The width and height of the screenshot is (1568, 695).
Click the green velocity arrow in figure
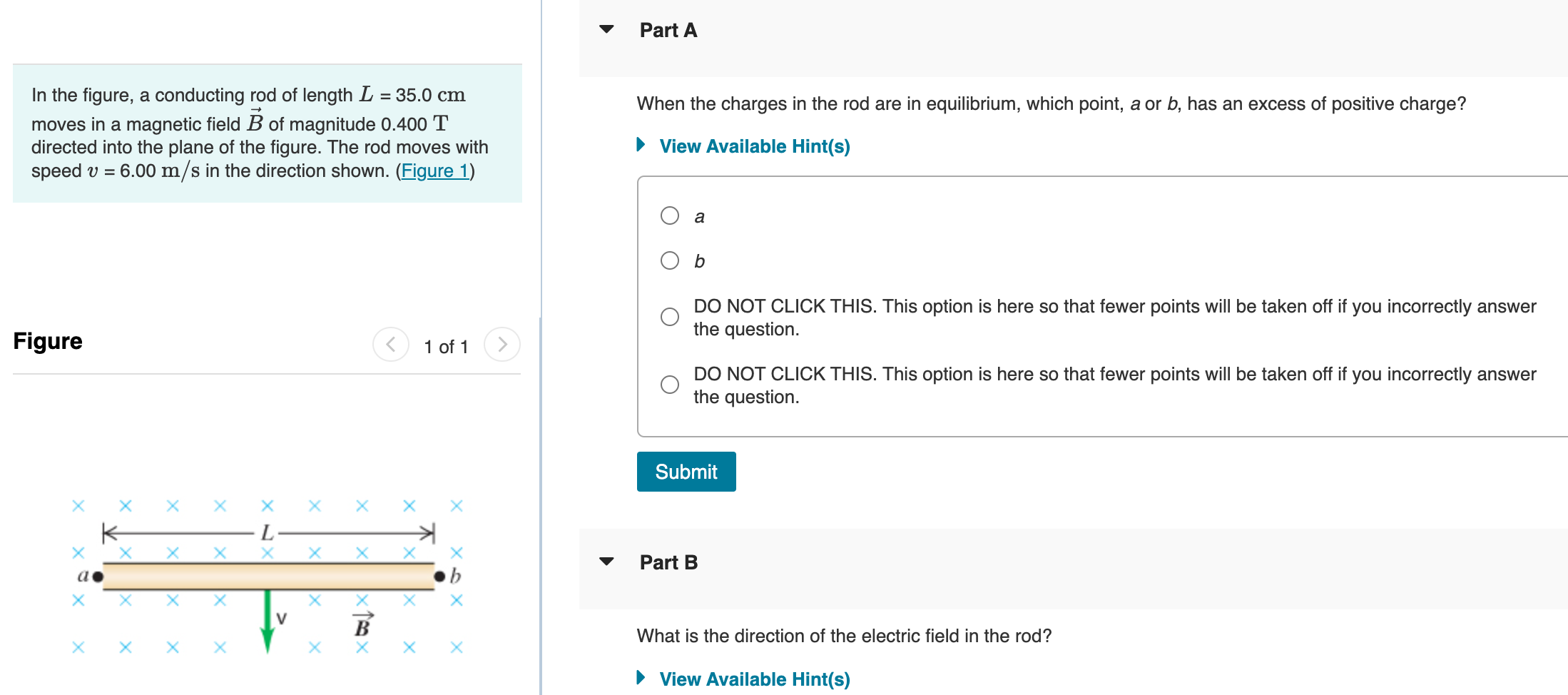pyautogui.click(x=268, y=619)
